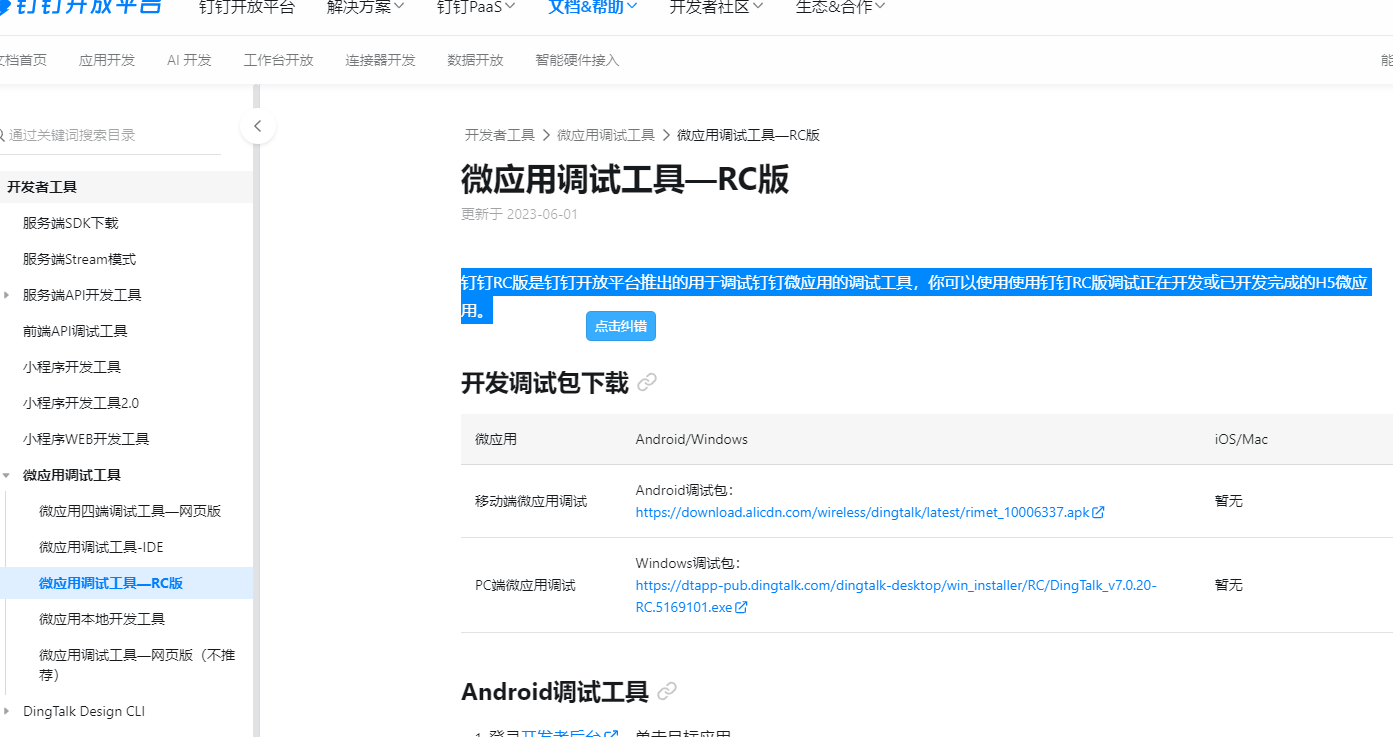Screen dimensions: 1393x737
Task: Expand the 服务端API开发工具 tree node
Action: [7, 295]
